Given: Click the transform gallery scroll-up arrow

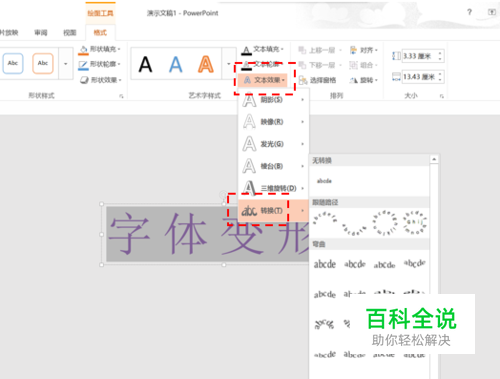Looking at the screenshot, I should [434, 159].
